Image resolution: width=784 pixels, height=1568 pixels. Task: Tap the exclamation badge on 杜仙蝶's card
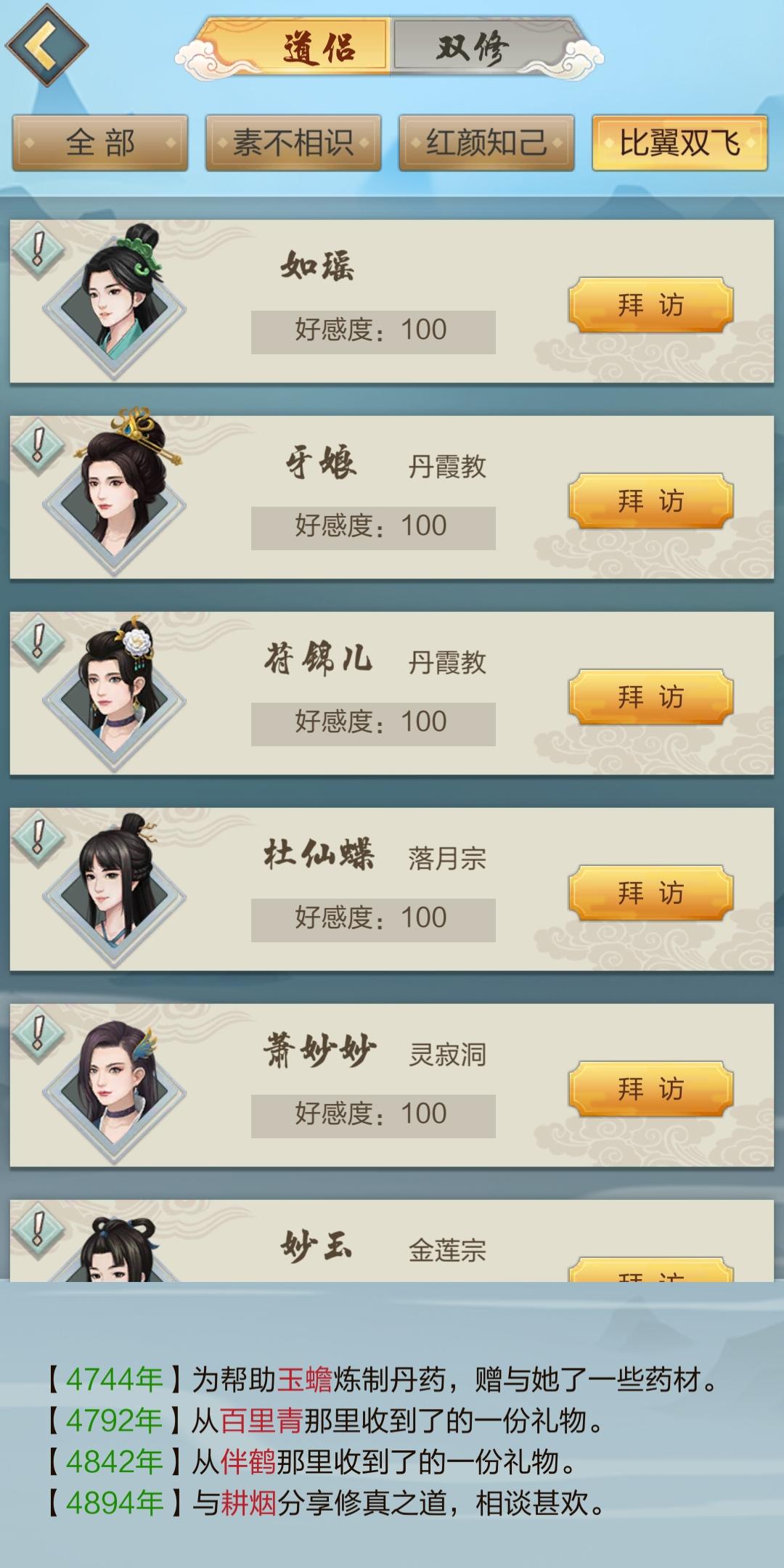click(x=38, y=838)
